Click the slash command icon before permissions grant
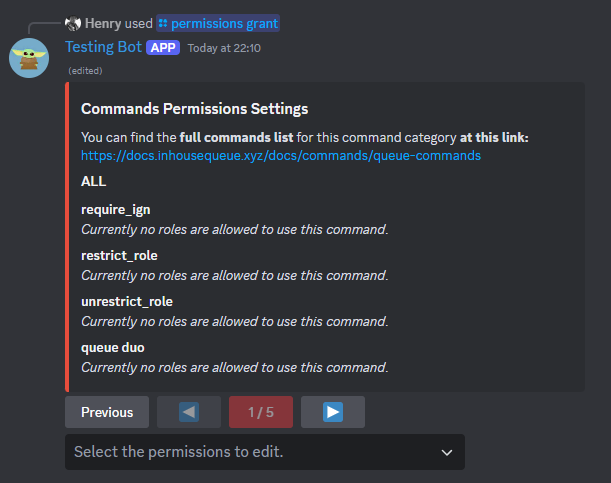The image size is (611, 483). pos(163,23)
